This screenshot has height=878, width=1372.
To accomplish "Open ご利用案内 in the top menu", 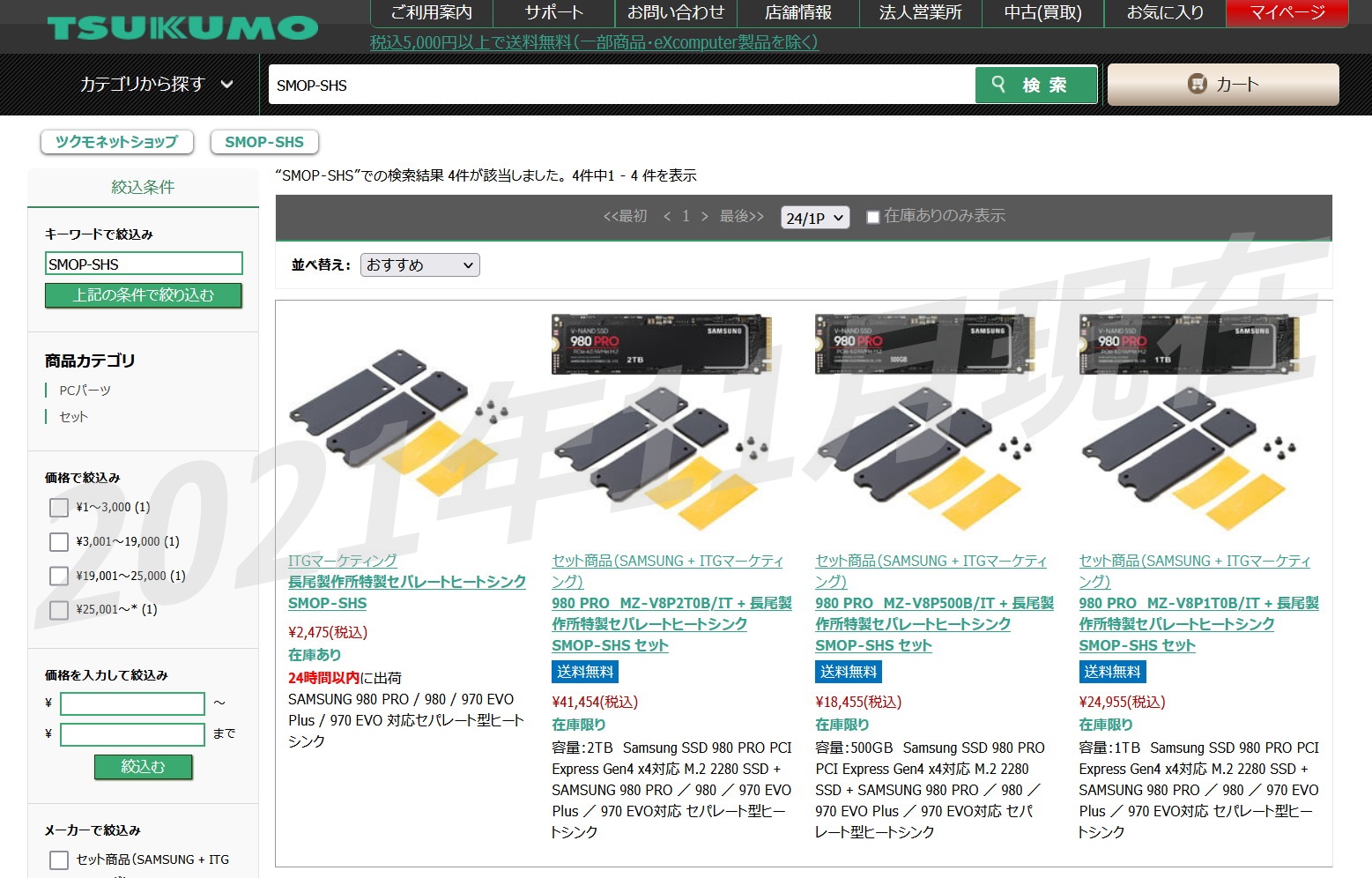I will pyautogui.click(x=432, y=12).
